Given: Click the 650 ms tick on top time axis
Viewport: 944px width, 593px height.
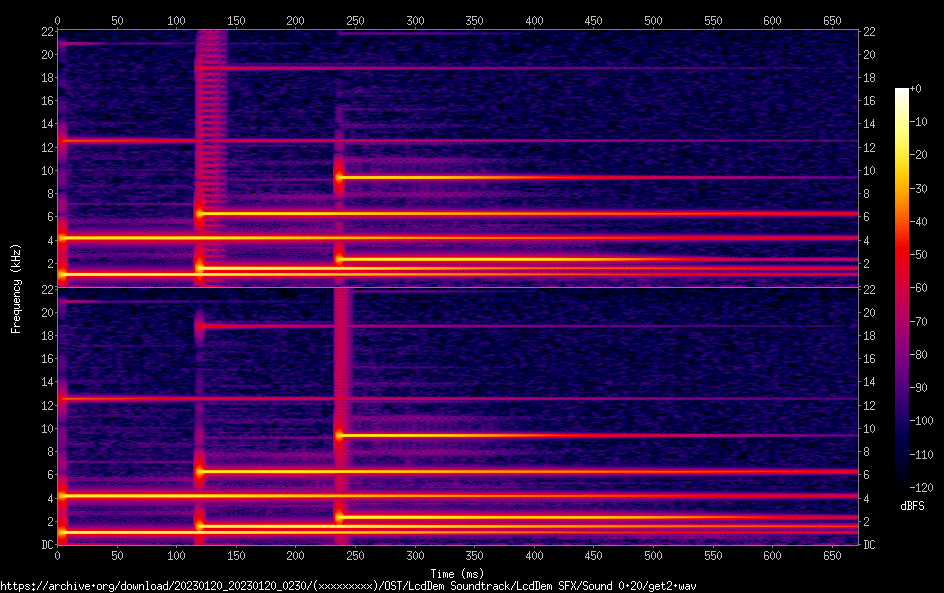Looking at the screenshot, I should (x=712, y=20).
